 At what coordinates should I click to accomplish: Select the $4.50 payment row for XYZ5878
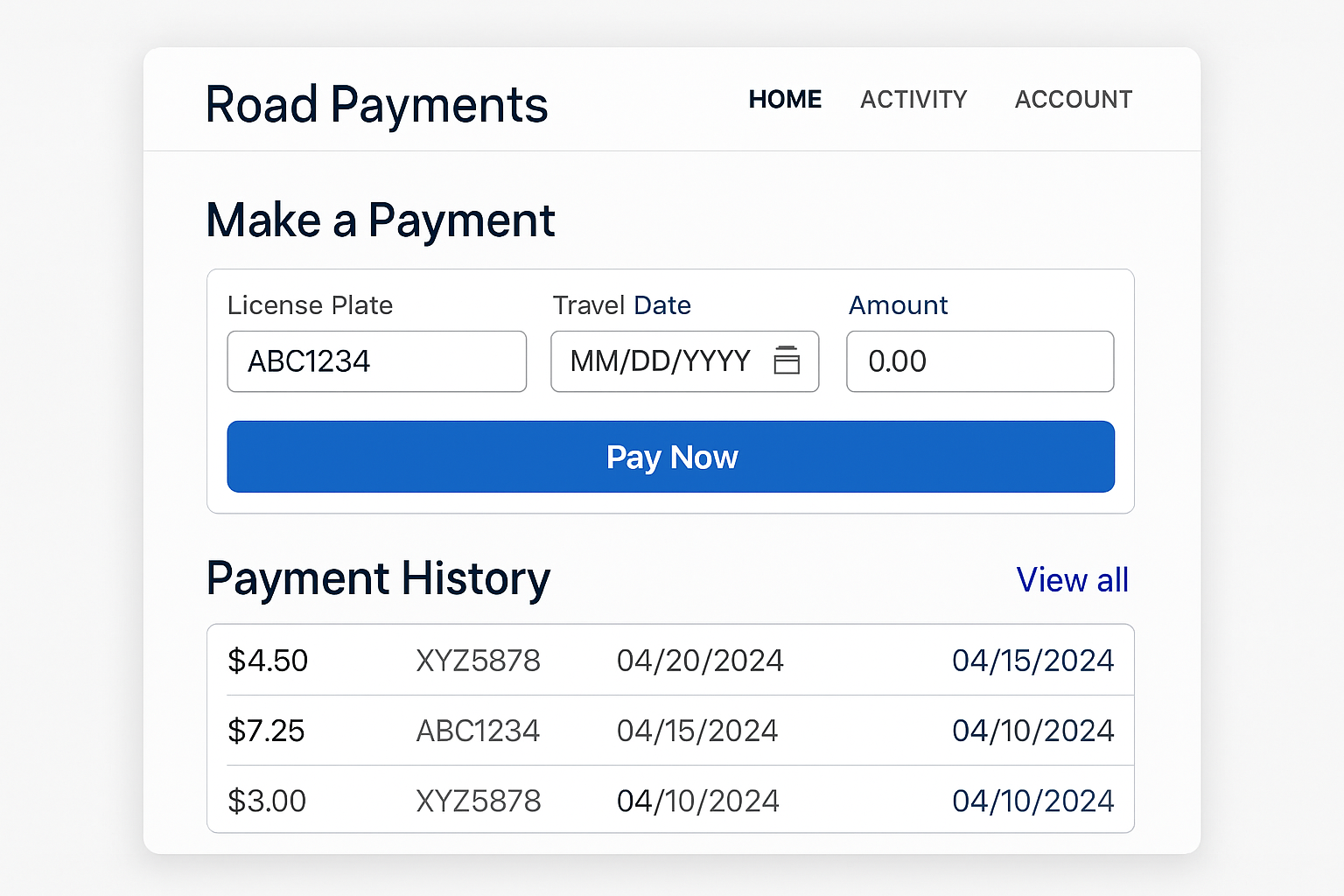coord(670,660)
